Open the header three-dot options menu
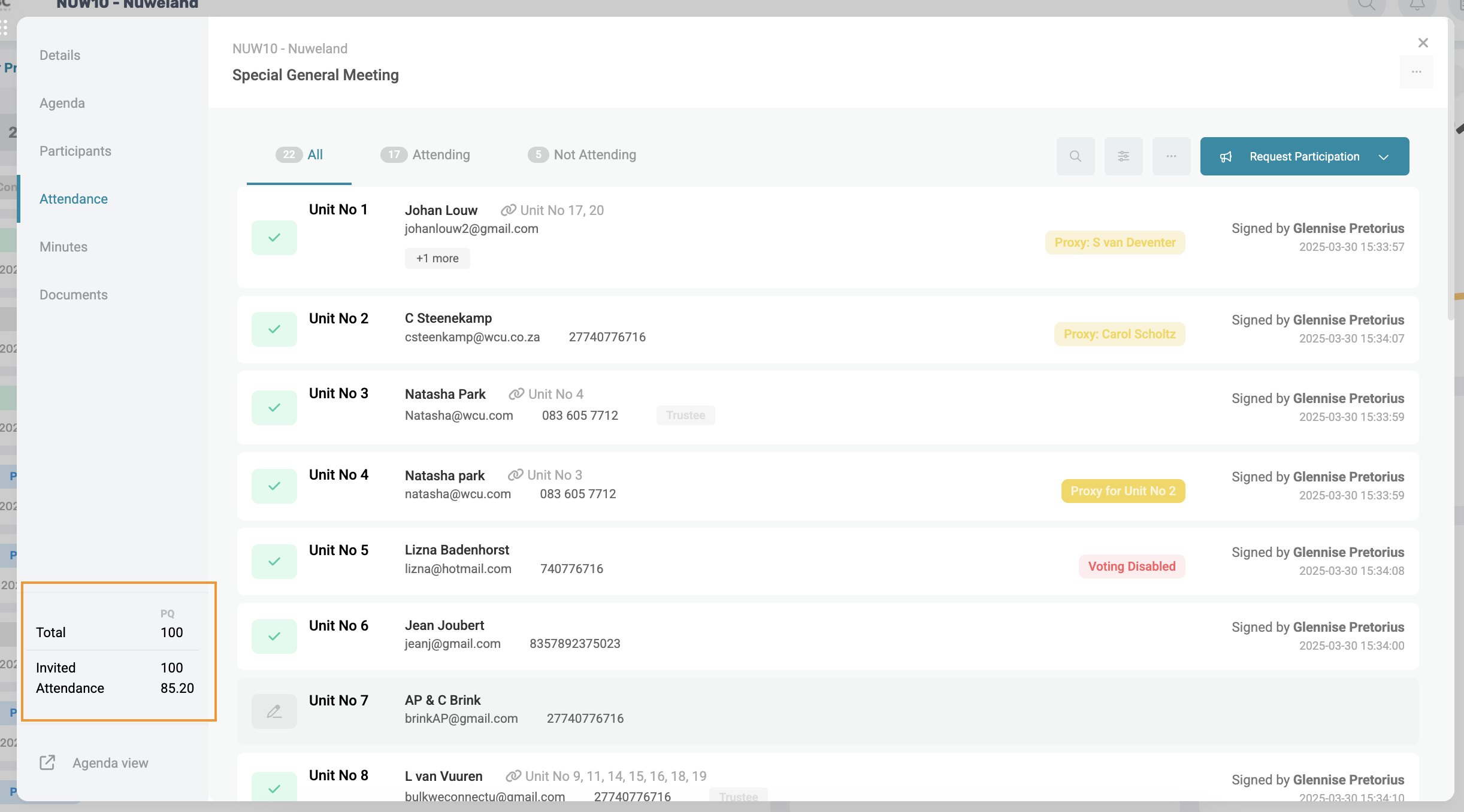Screen dimensions: 1464x812 coord(1416,72)
